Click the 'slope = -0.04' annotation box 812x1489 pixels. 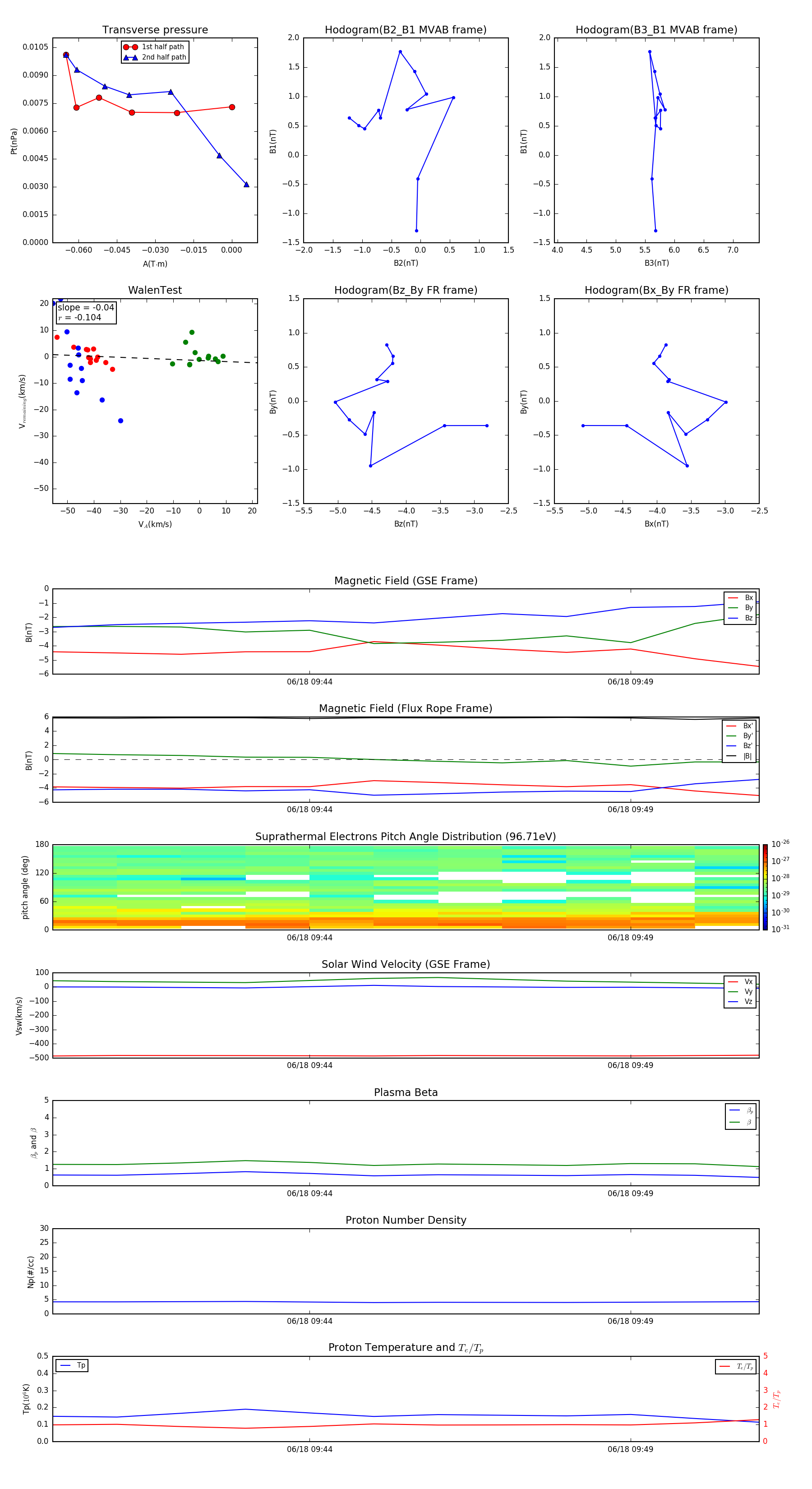tap(86, 313)
